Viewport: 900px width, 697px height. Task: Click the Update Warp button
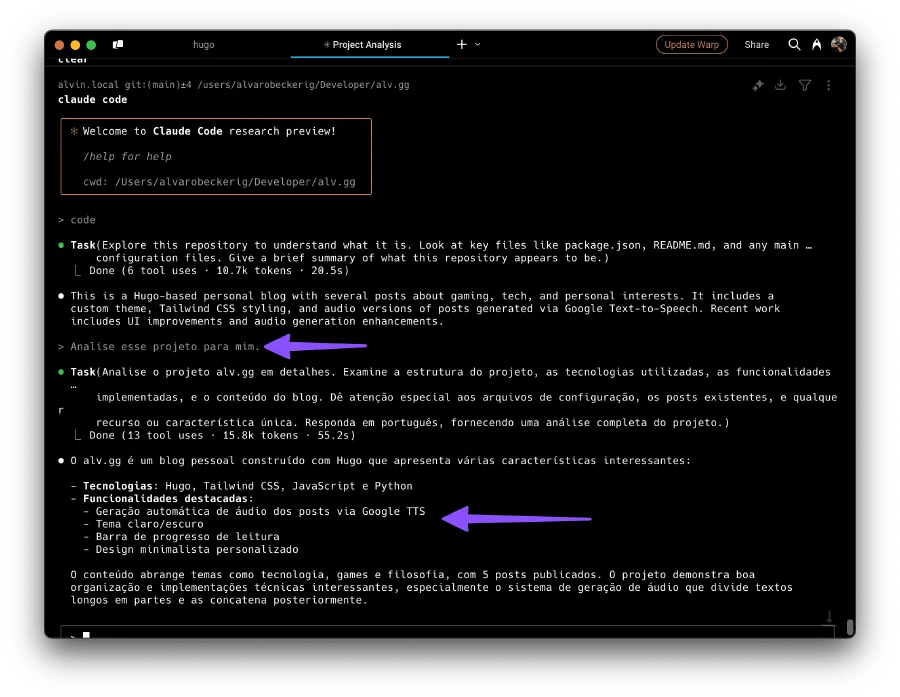(x=692, y=44)
